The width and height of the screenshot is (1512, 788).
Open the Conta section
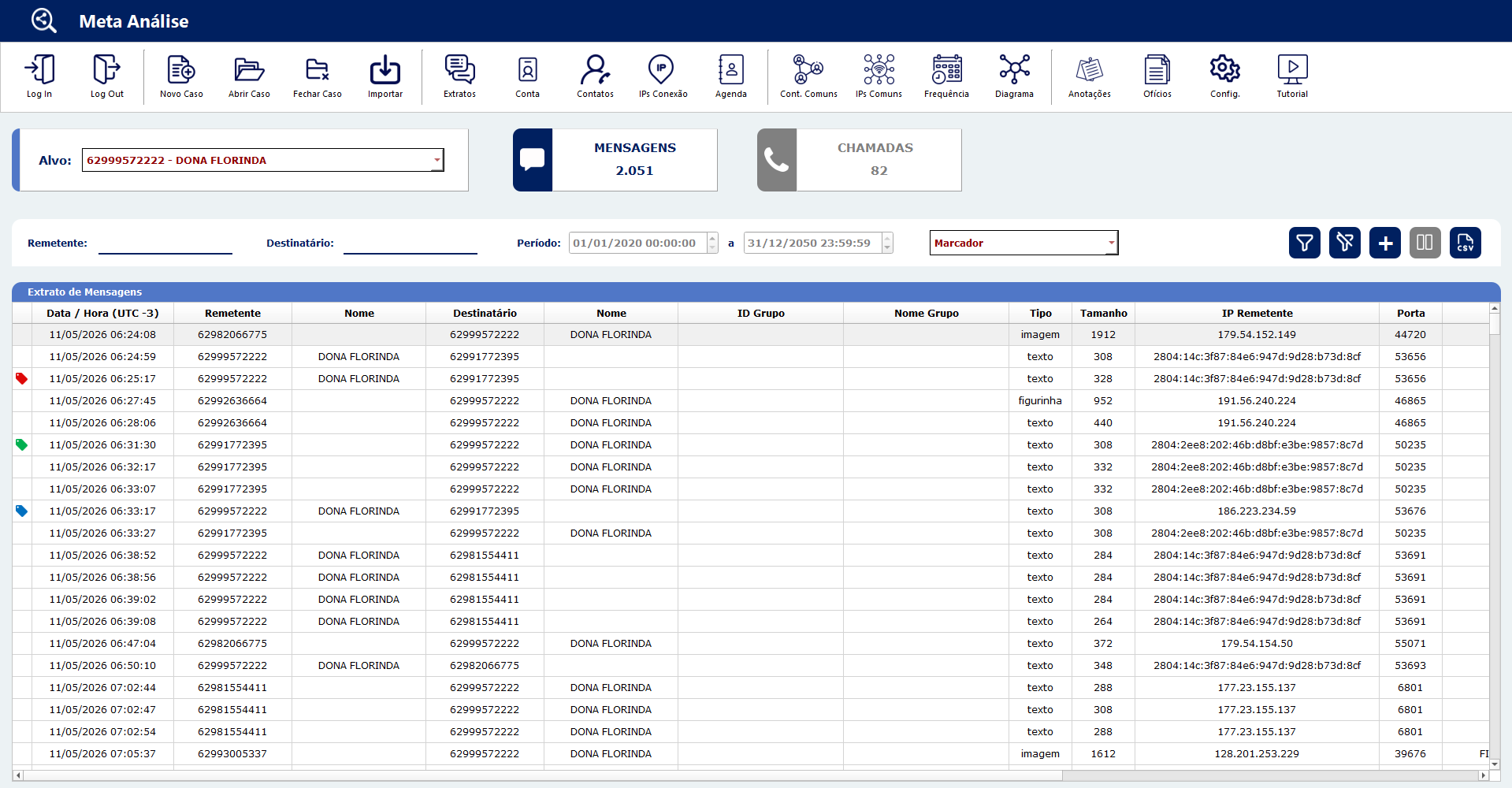528,76
